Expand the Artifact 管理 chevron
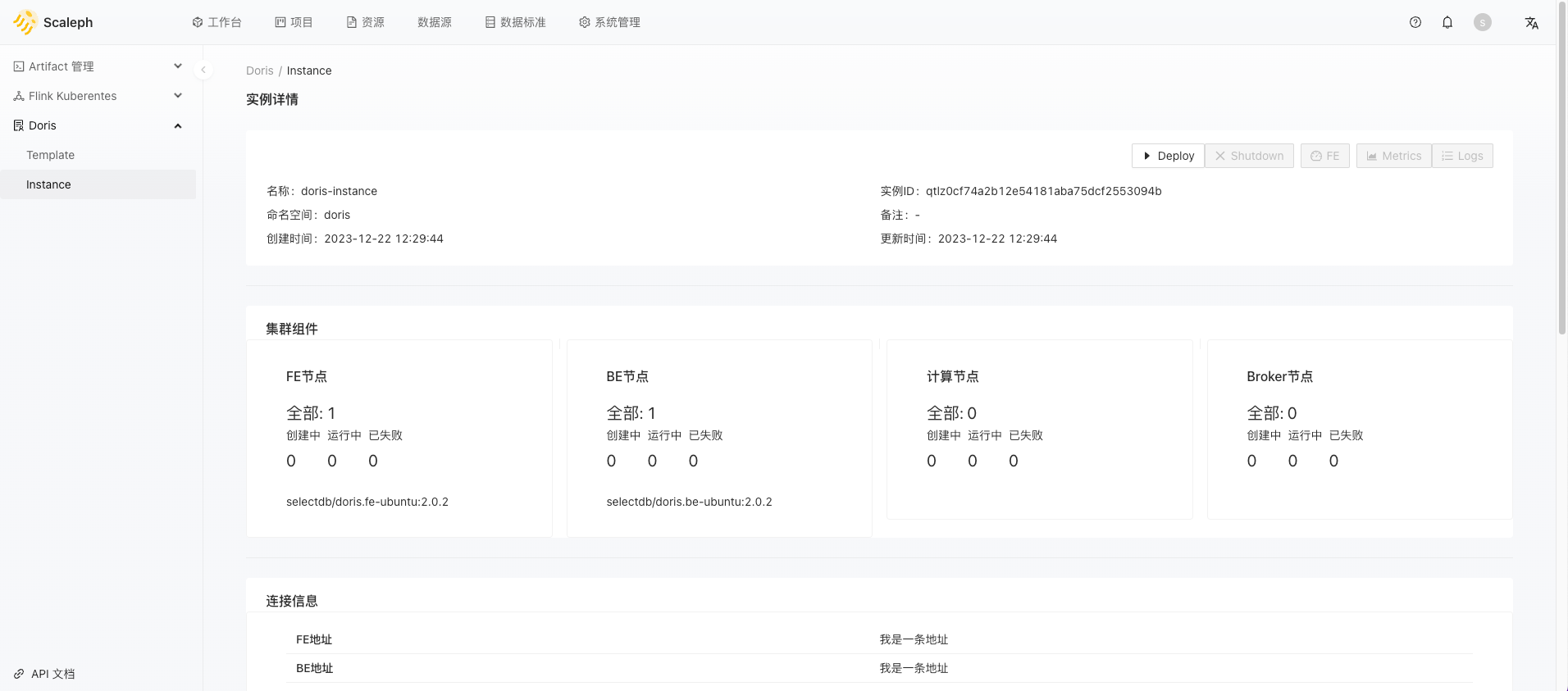 [178, 66]
